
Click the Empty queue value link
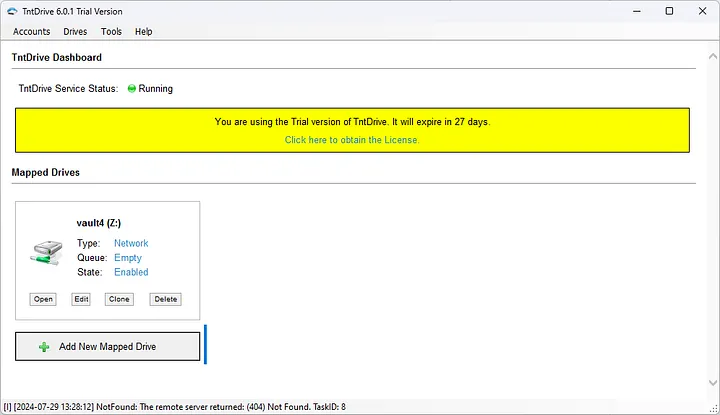click(128, 258)
